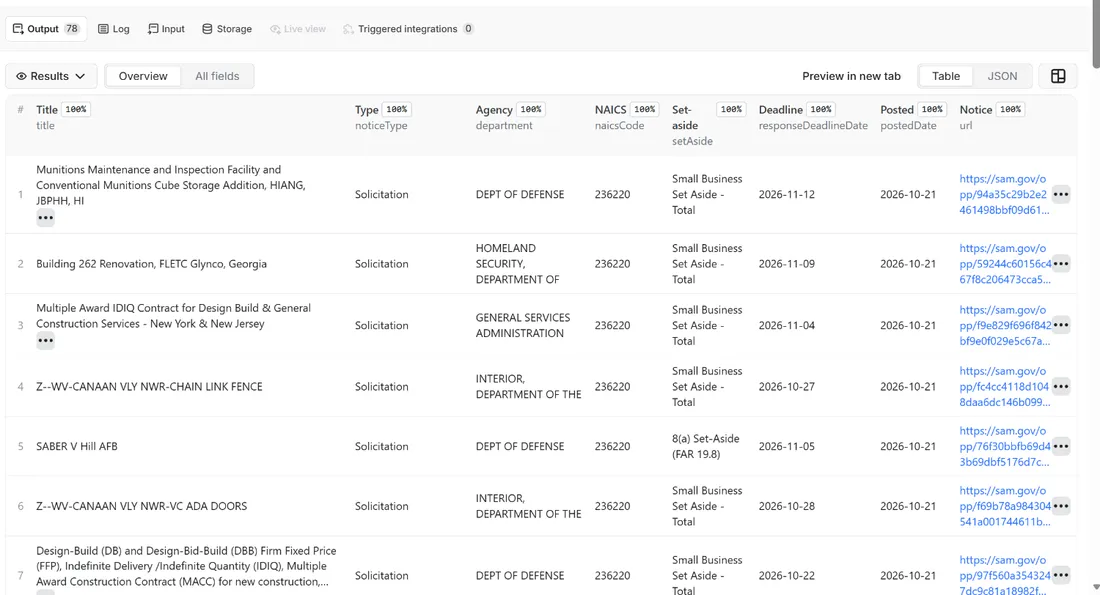Viewport: 1100px width, 595px height.
Task: Click the 8(a) Set-Aside (FAR 19.8) cell
Action: (x=706, y=446)
